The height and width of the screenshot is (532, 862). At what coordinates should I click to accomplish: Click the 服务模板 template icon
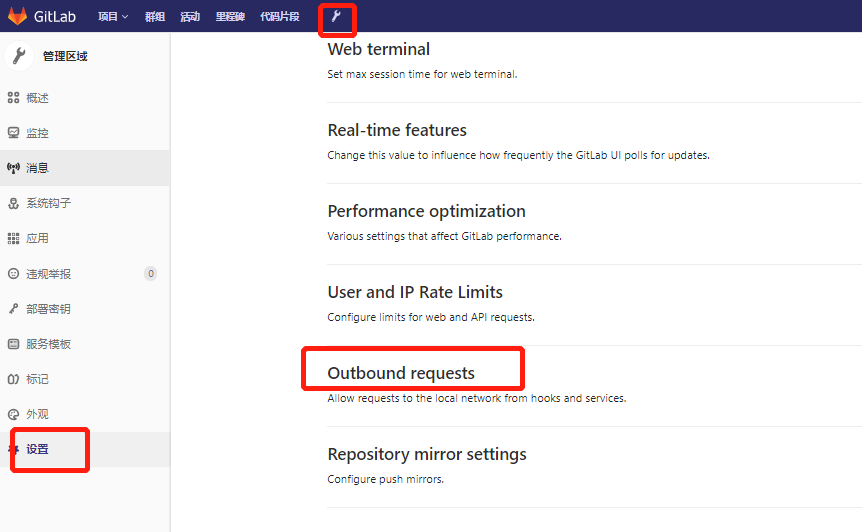(x=13, y=344)
